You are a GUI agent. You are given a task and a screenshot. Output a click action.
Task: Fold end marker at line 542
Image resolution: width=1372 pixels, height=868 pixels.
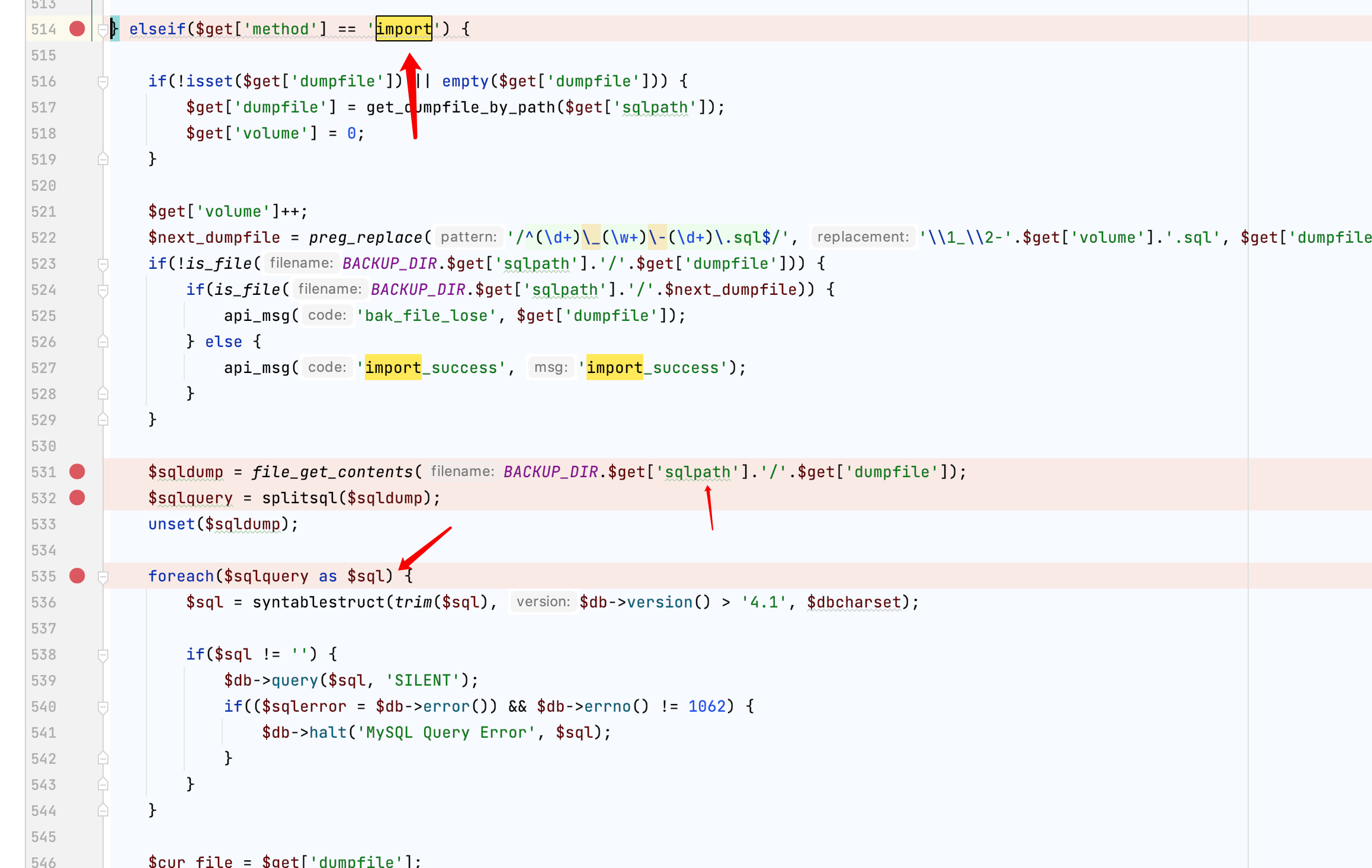coord(102,758)
